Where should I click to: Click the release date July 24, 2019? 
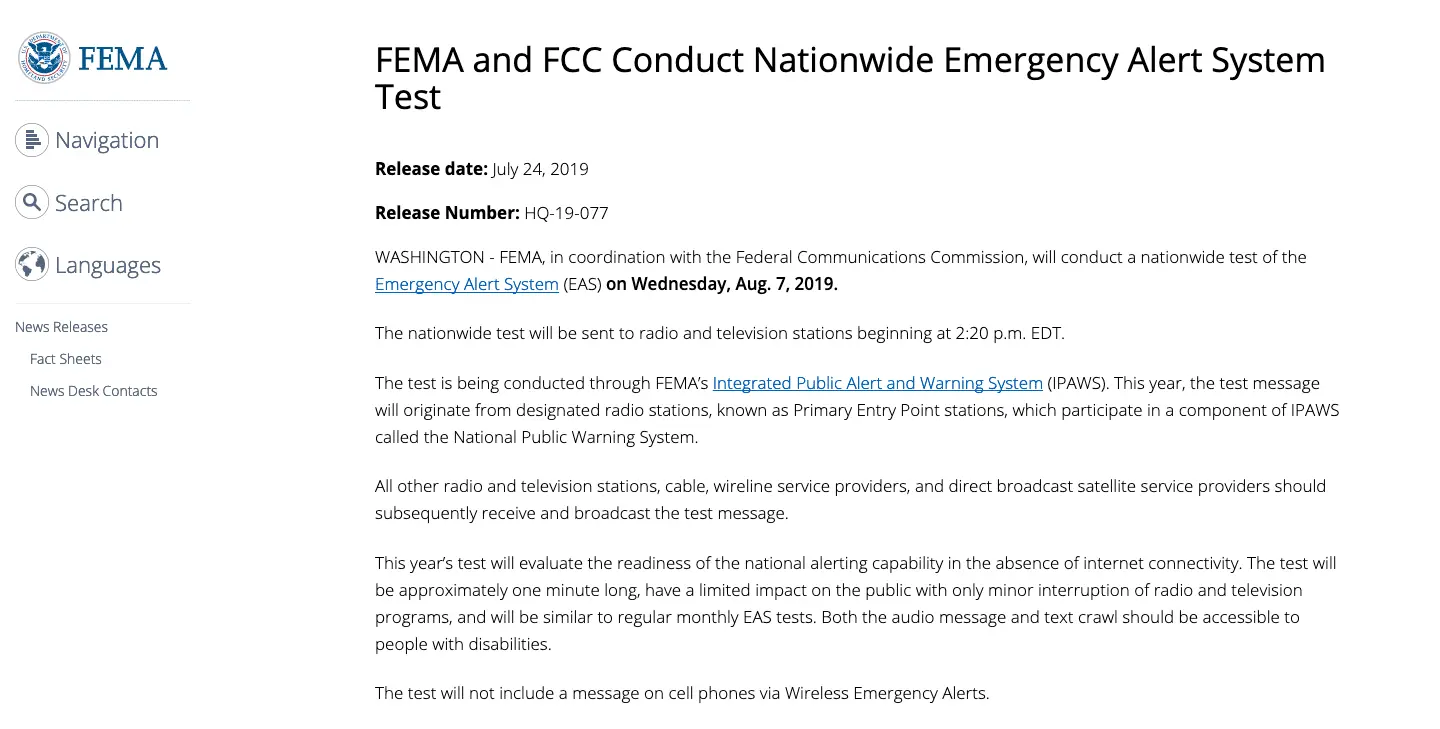pos(540,169)
